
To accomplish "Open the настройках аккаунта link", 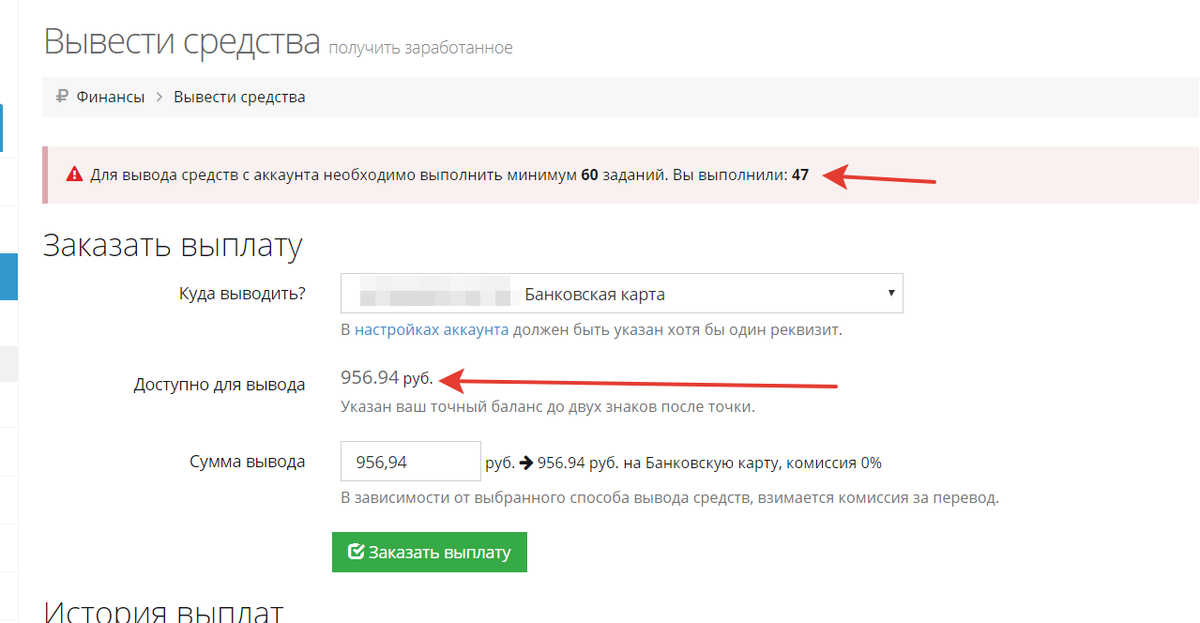I will tap(432, 329).
